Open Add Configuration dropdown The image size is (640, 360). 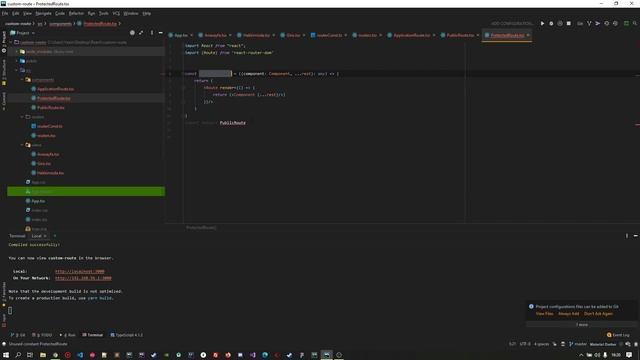(x=512, y=24)
